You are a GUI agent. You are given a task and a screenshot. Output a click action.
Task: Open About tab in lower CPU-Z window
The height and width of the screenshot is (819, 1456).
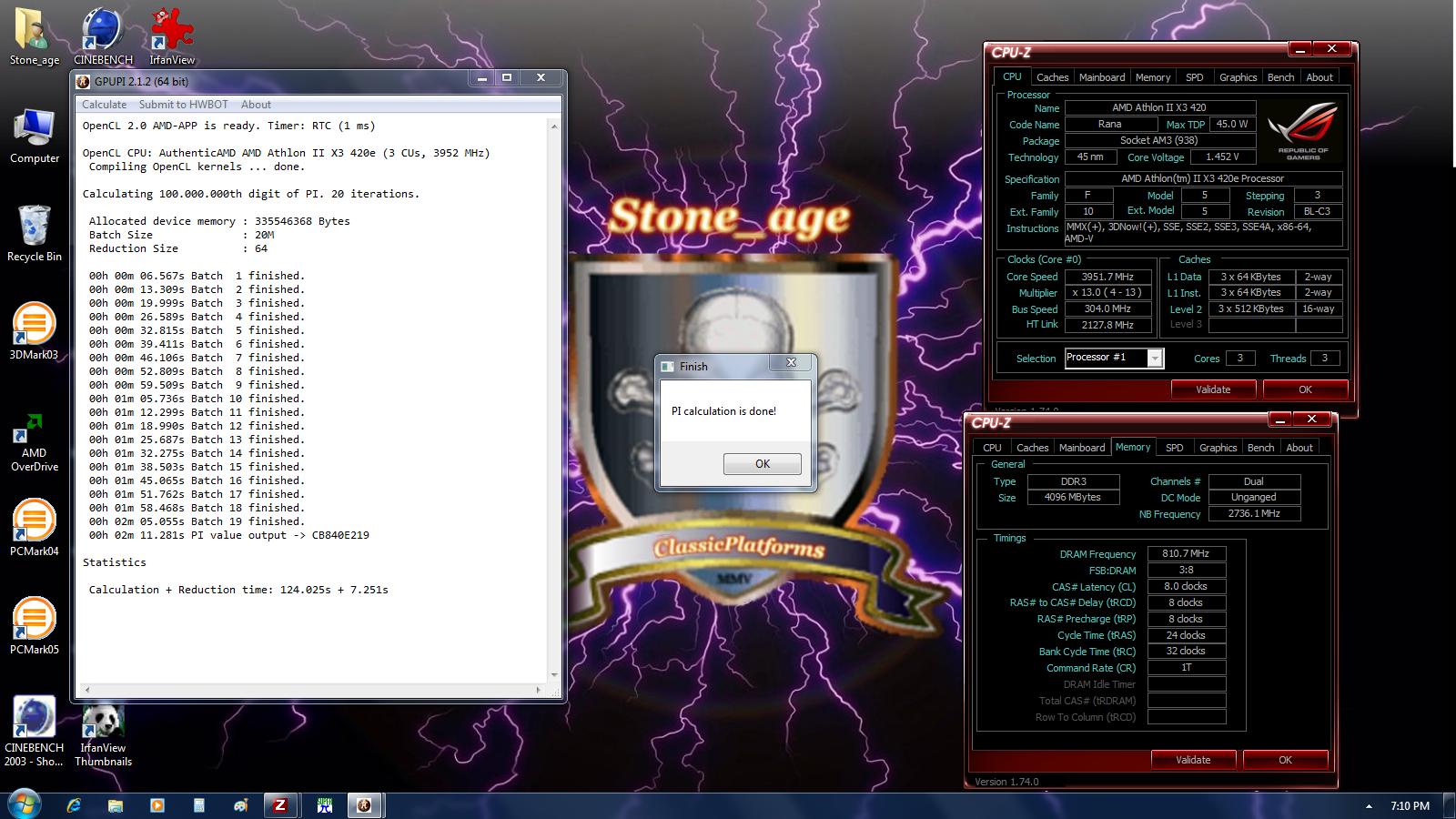[x=1299, y=448]
